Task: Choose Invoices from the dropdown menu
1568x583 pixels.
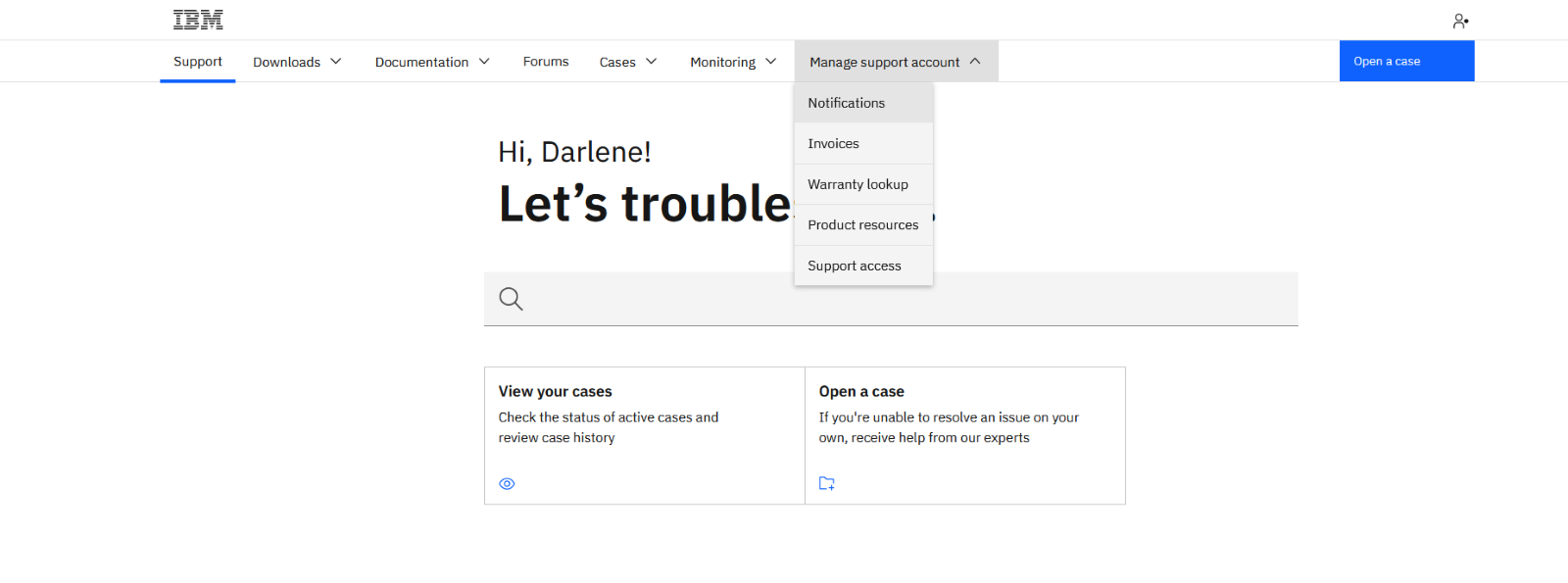Action: (863, 144)
